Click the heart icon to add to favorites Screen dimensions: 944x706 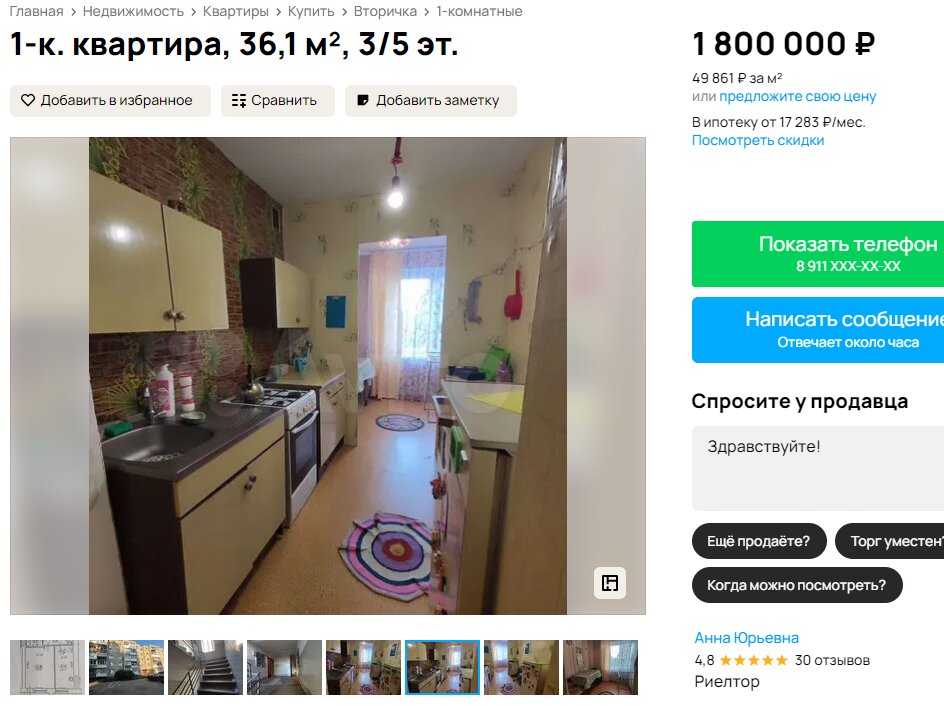pos(28,100)
